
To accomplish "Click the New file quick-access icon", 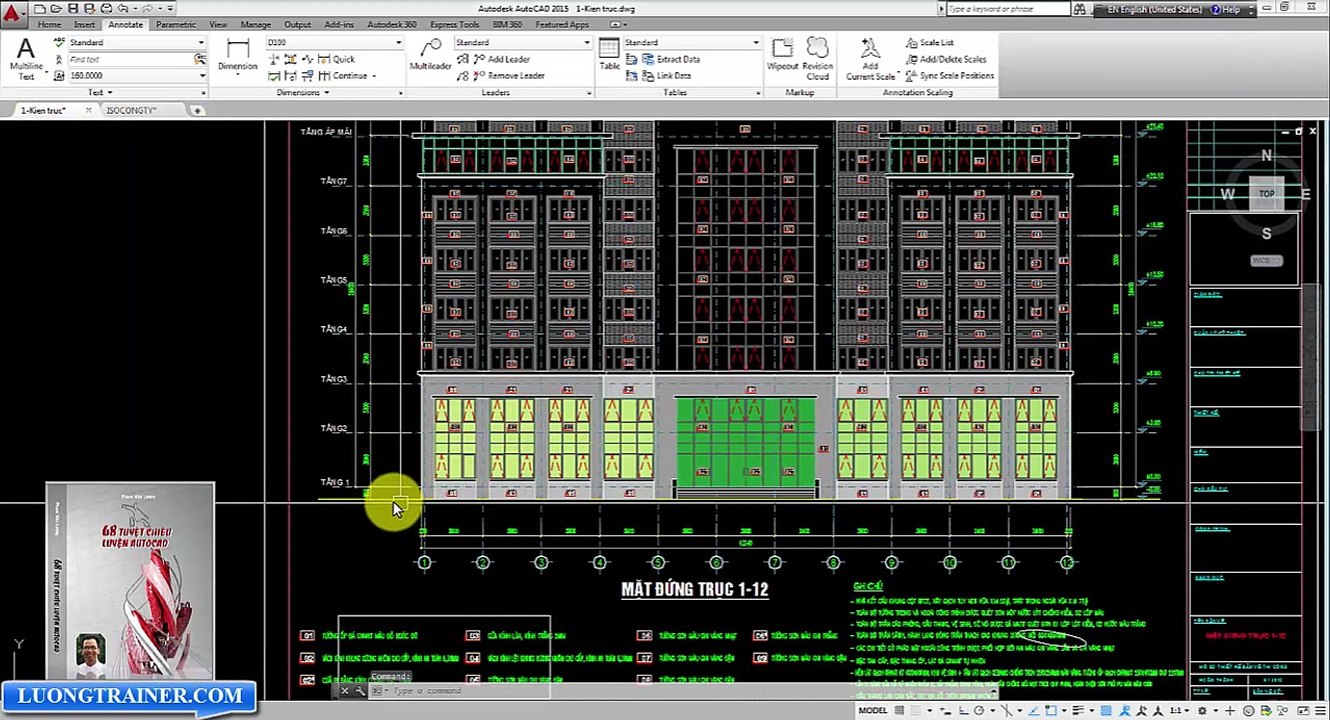I will pos(39,9).
